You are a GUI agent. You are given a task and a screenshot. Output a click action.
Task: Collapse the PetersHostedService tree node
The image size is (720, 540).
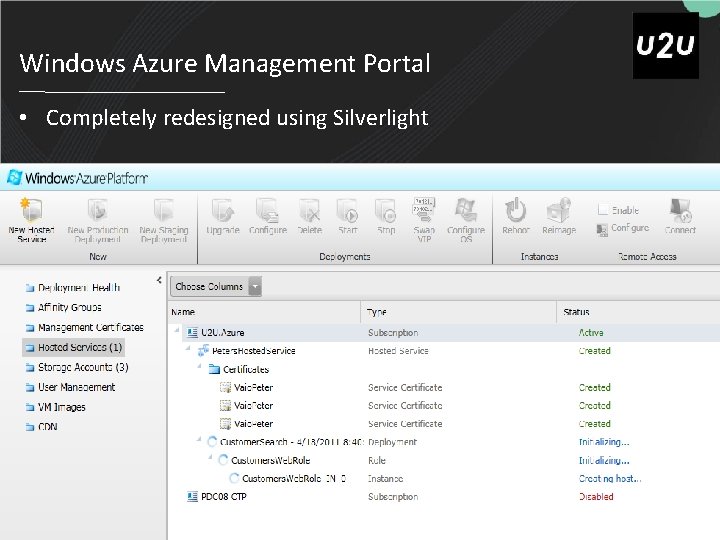click(188, 348)
